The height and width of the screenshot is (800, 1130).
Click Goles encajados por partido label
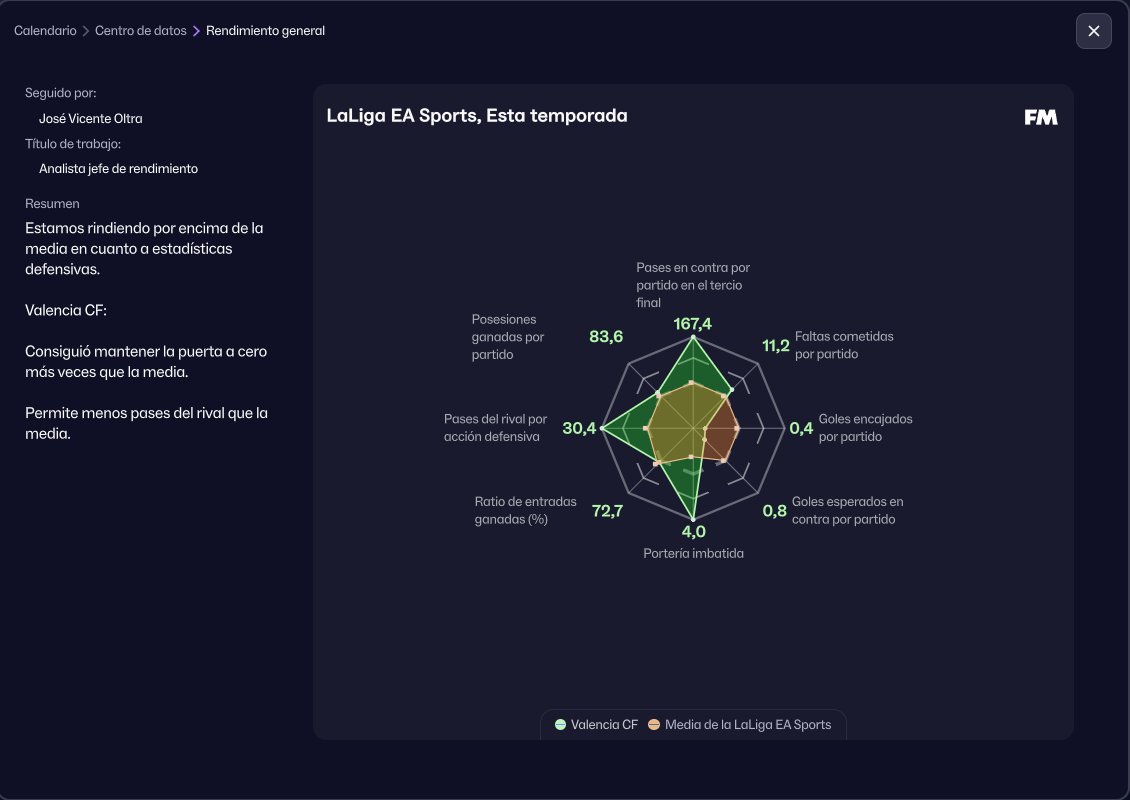pos(866,427)
